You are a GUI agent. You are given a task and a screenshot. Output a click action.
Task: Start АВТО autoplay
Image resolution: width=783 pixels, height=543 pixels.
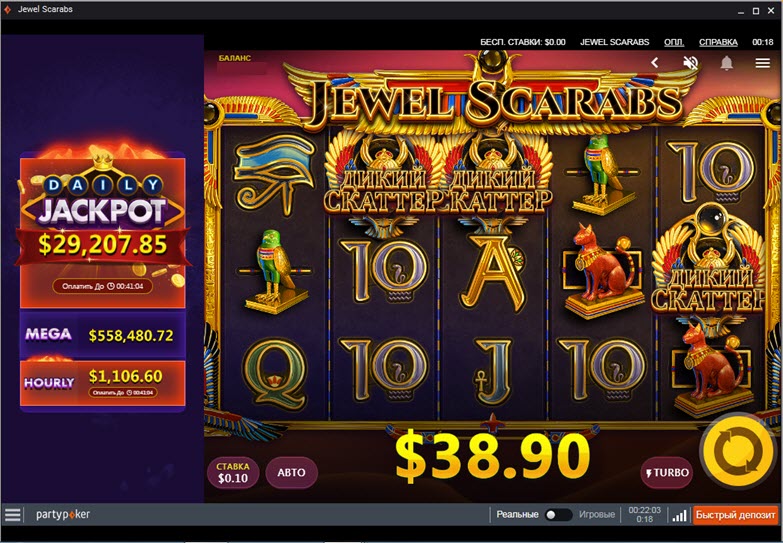[x=291, y=473]
